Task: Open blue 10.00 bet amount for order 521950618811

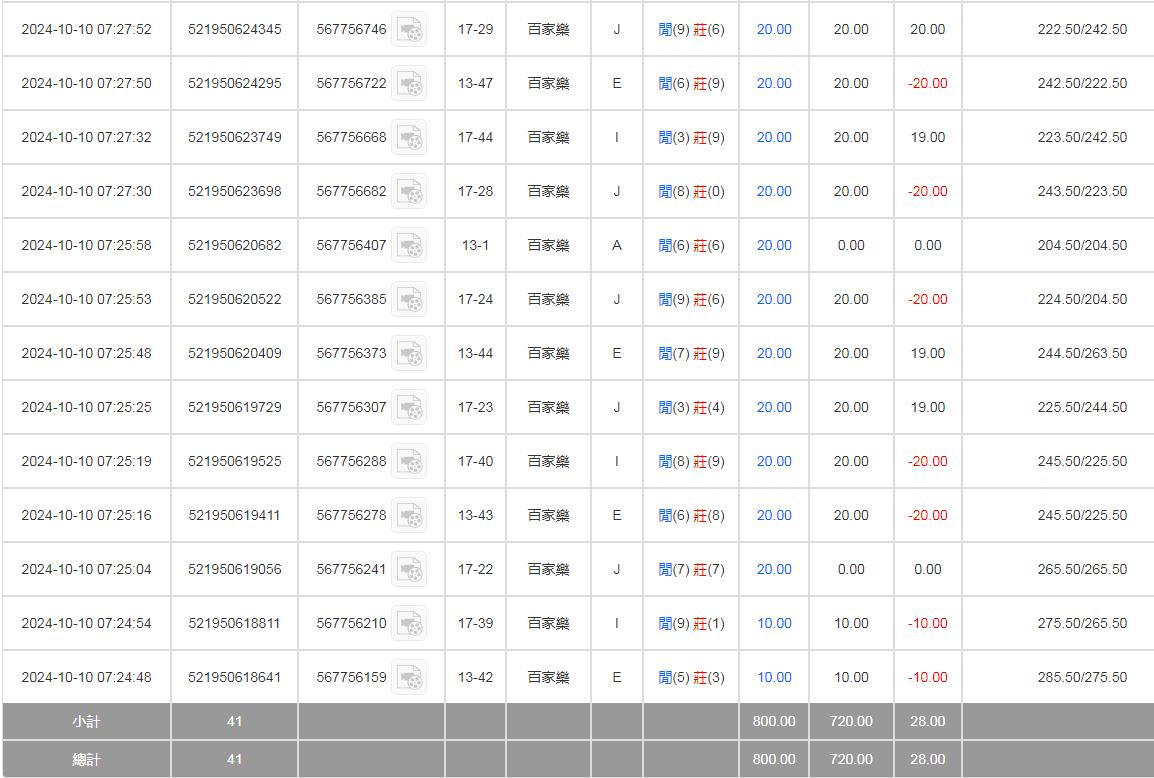Action: click(x=773, y=624)
